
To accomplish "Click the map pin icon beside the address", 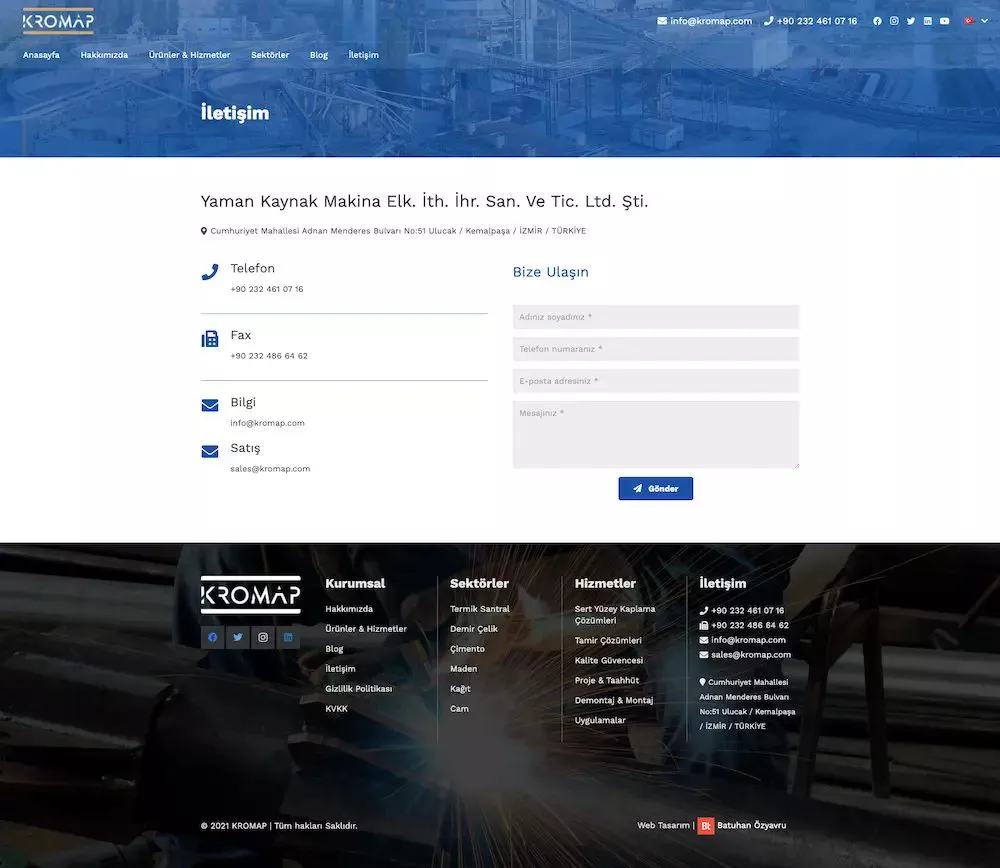I will coord(204,231).
